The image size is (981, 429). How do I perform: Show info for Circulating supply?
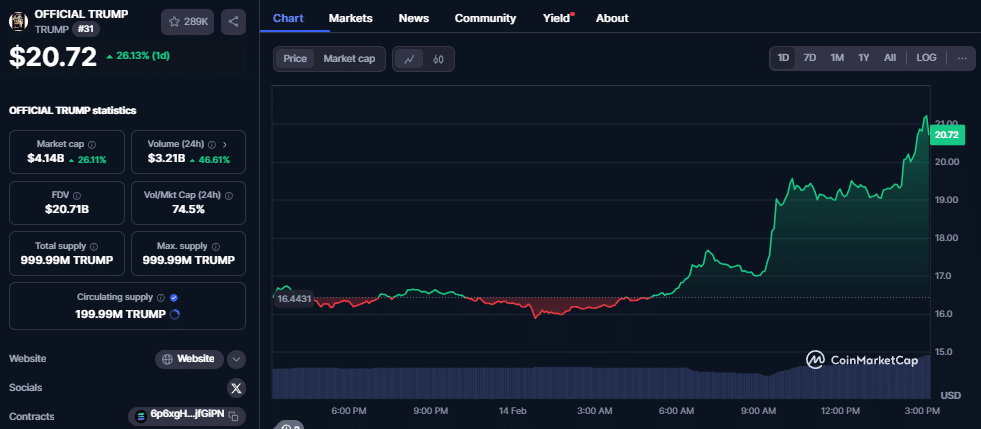pyautogui.click(x=161, y=298)
